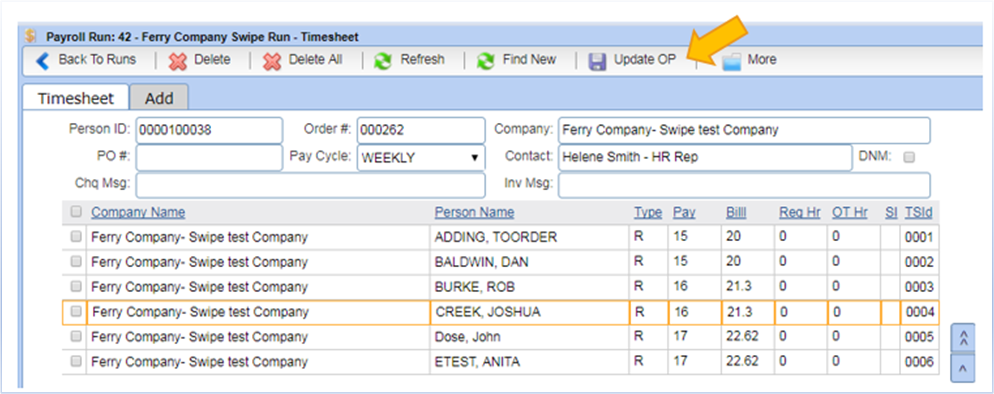This screenshot has height=394, width=994.
Task: Switch to the Add tab
Action: [159, 98]
